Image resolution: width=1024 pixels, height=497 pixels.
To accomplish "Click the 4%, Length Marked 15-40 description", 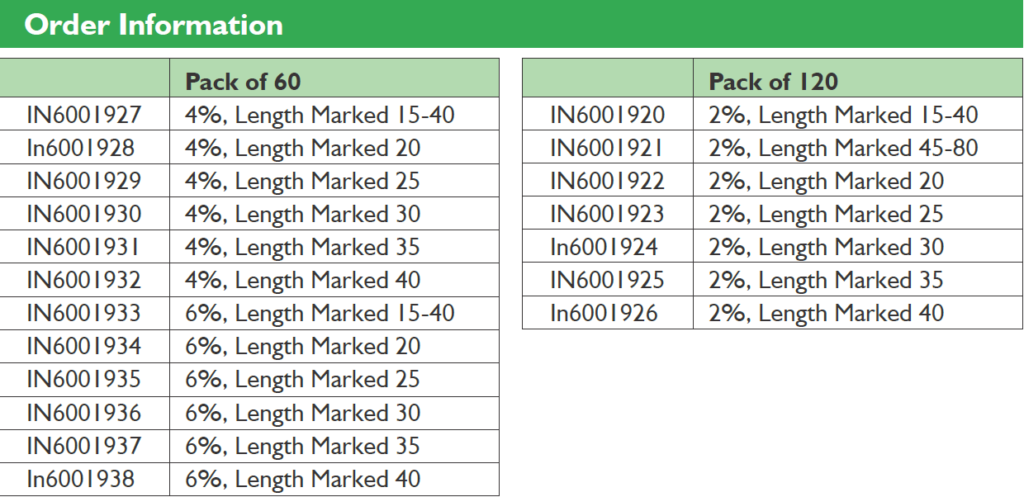I will (x=320, y=115).
